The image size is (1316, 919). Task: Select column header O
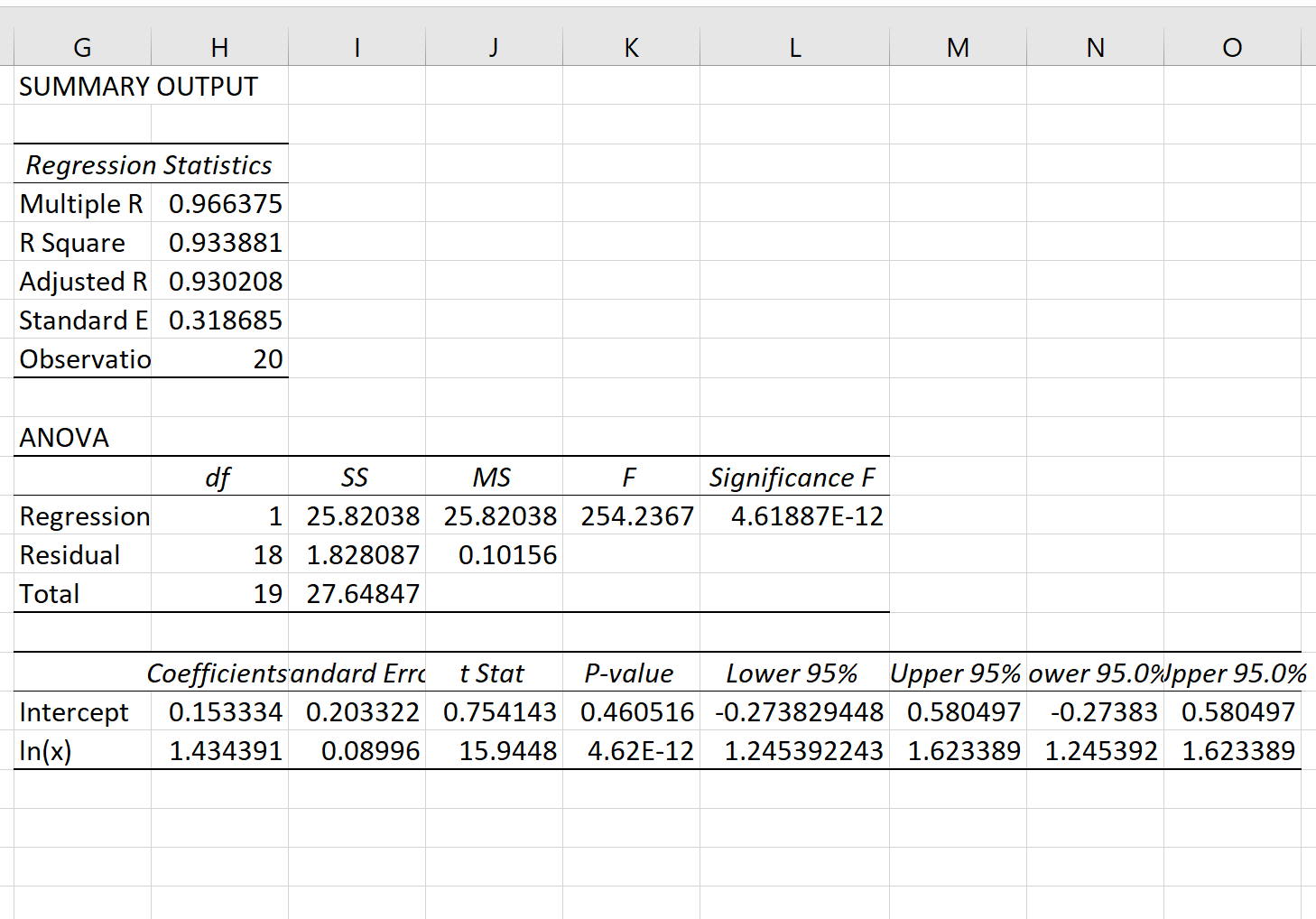(1231, 47)
